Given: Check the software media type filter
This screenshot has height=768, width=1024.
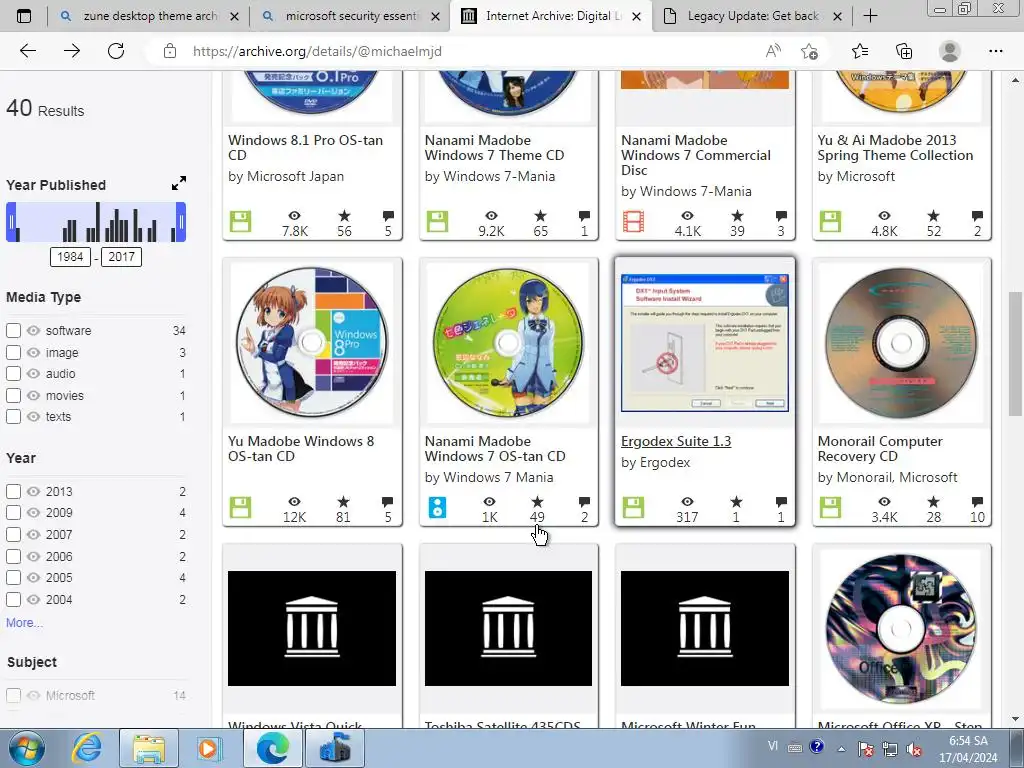Looking at the screenshot, I should tap(14, 330).
